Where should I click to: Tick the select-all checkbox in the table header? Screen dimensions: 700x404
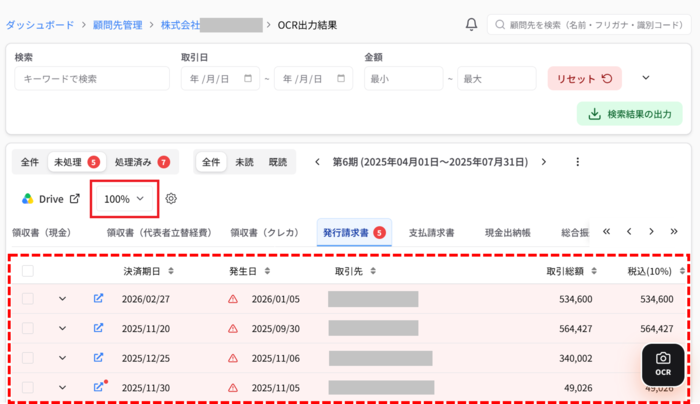click(x=28, y=271)
